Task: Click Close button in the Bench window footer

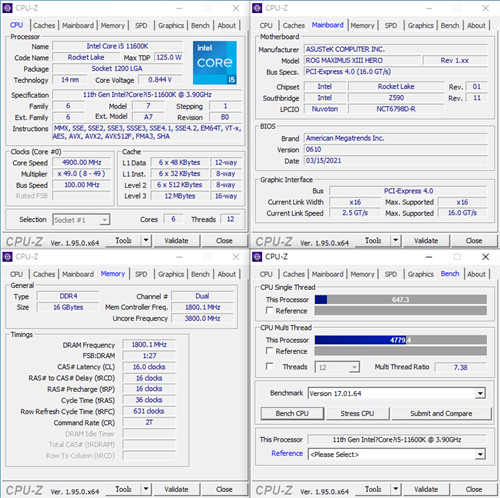Action: [474, 489]
